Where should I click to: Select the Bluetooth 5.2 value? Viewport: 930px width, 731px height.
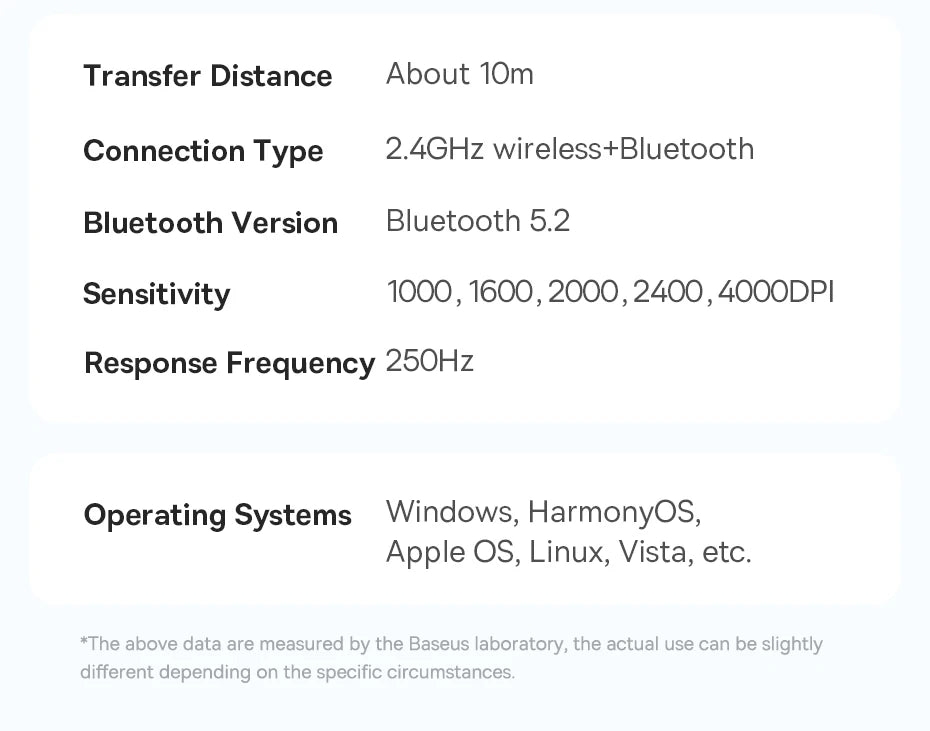tap(478, 221)
